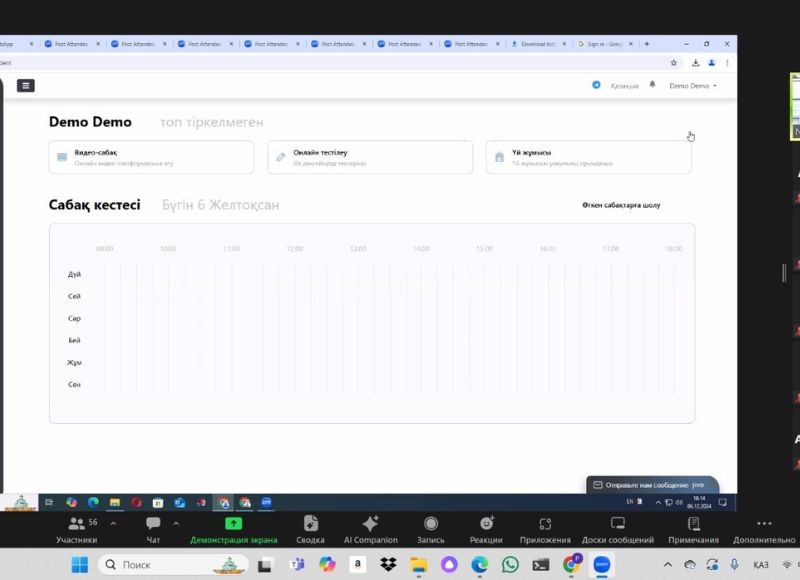Open Участники panel in Zoom
This screenshot has width=800, height=580.
pyautogui.click(x=77, y=529)
